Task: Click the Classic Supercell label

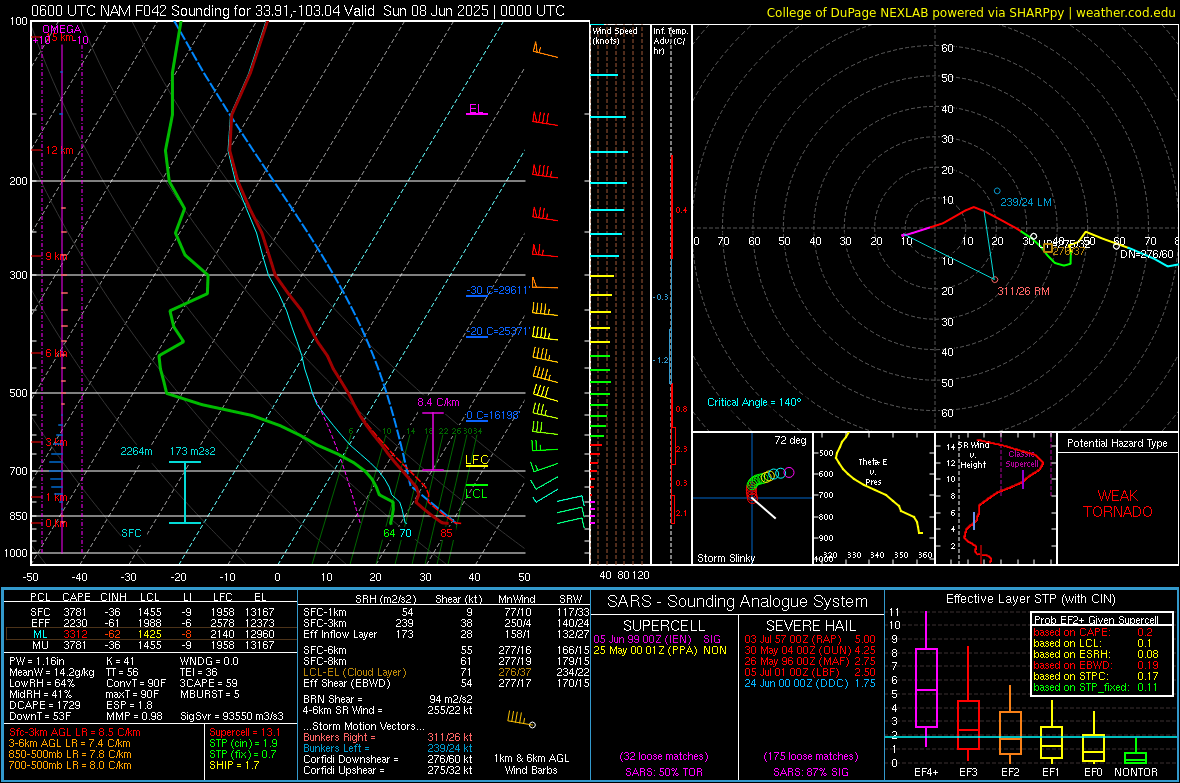Action: 1022,459
